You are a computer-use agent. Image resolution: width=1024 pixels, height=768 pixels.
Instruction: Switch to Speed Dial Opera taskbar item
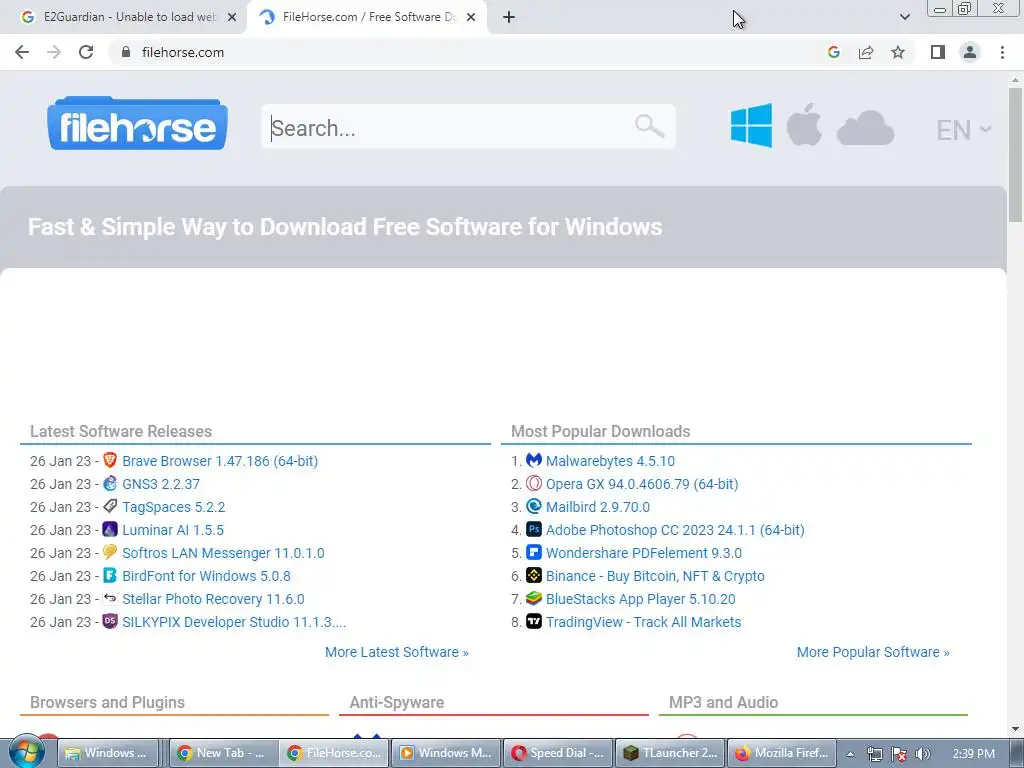point(560,753)
